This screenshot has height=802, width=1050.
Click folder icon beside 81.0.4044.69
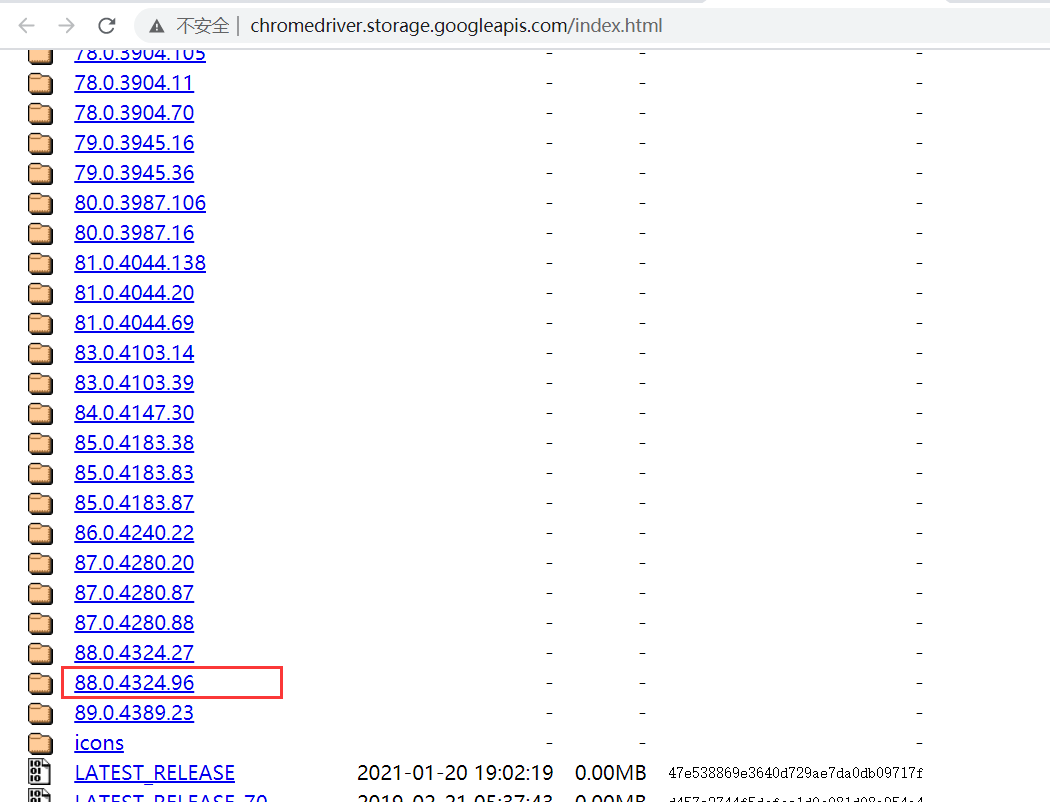[40, 323]
